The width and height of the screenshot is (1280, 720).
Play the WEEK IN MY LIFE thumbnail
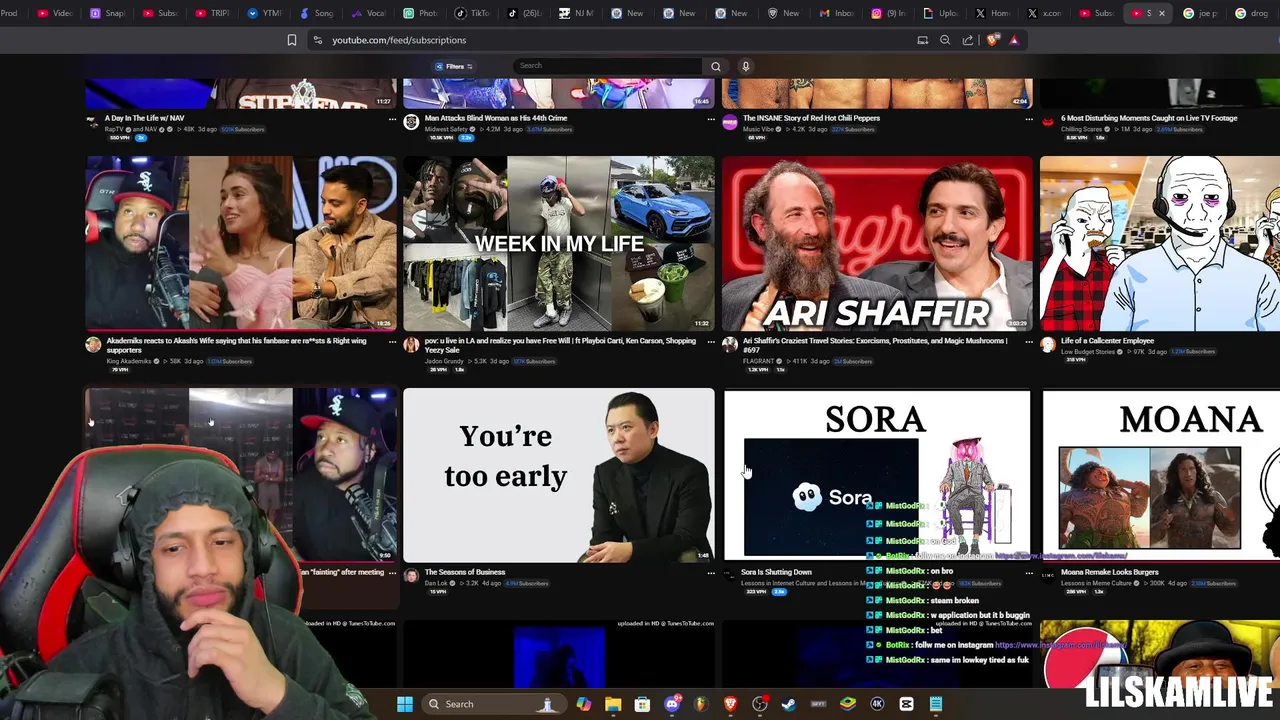(x=559, y=243)
